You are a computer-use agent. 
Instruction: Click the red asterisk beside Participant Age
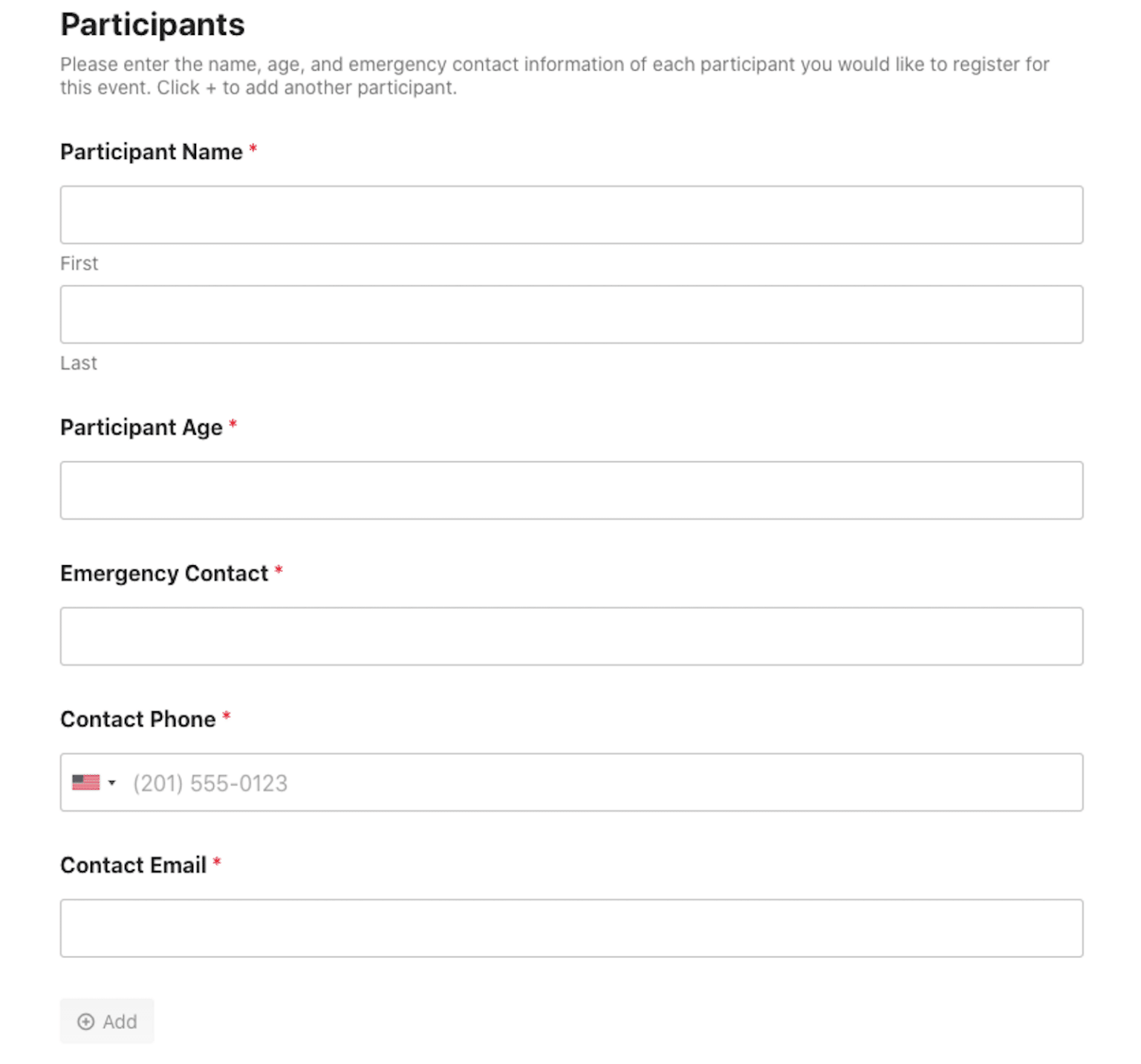[x=233, y=425]
